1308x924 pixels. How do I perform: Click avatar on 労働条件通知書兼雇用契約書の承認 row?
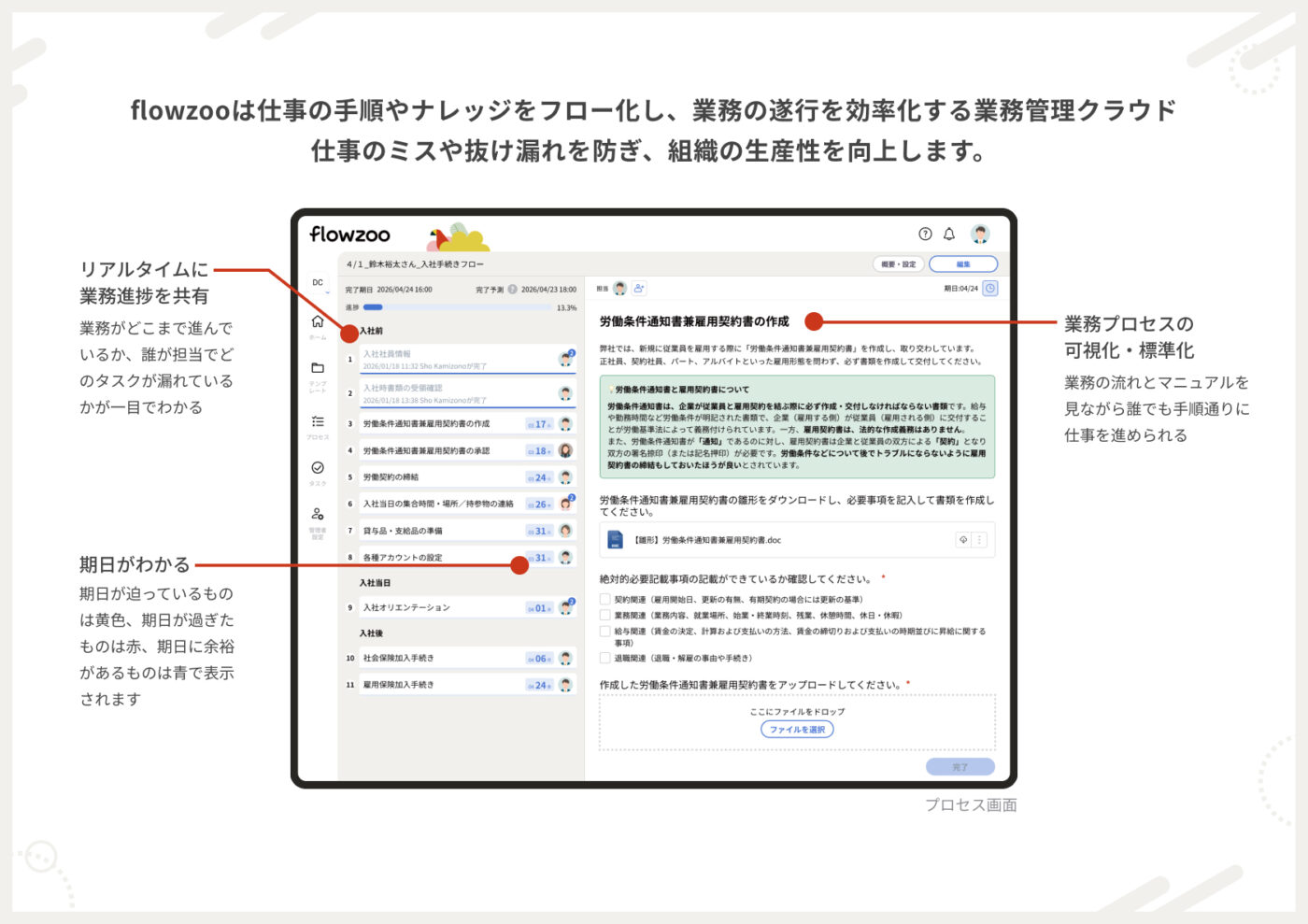pyautogui.click(x=565, y=450)
